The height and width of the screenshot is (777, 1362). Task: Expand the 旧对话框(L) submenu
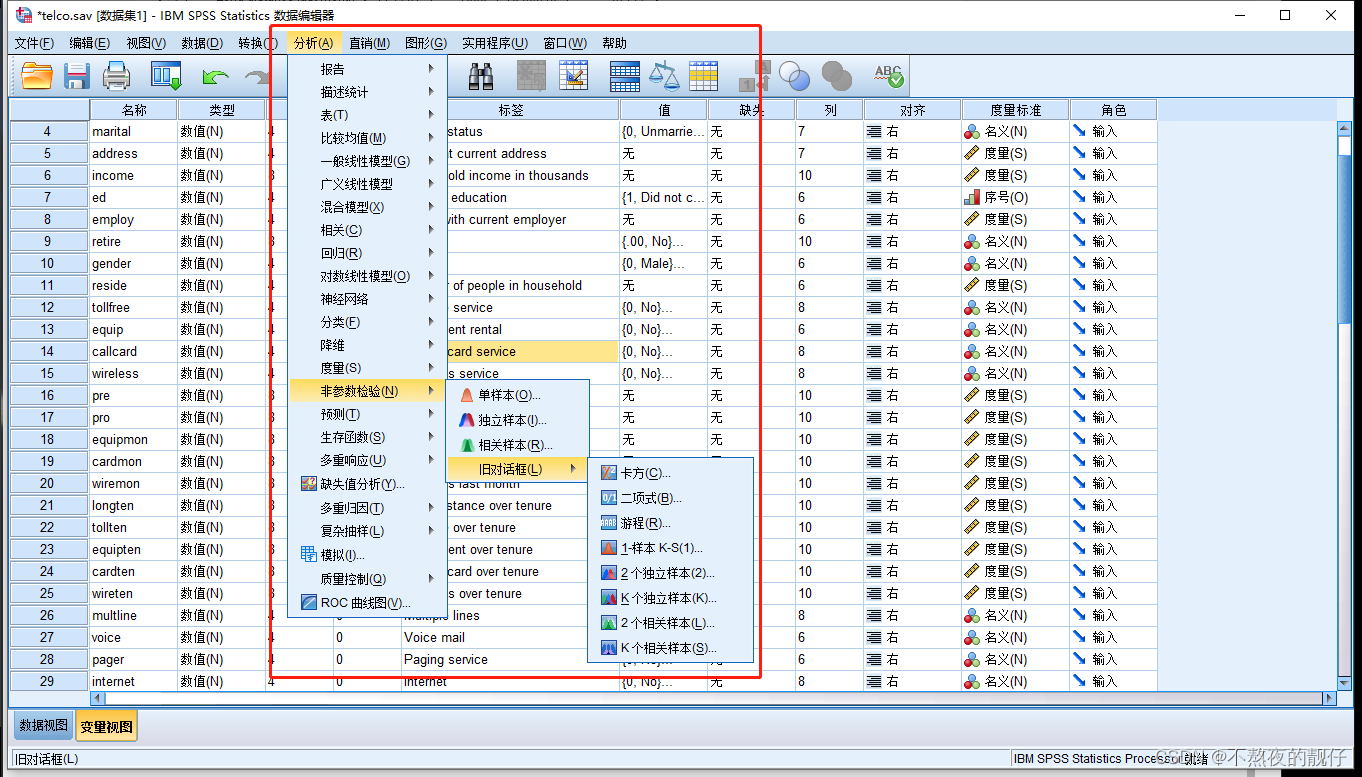tap(517, 469)
